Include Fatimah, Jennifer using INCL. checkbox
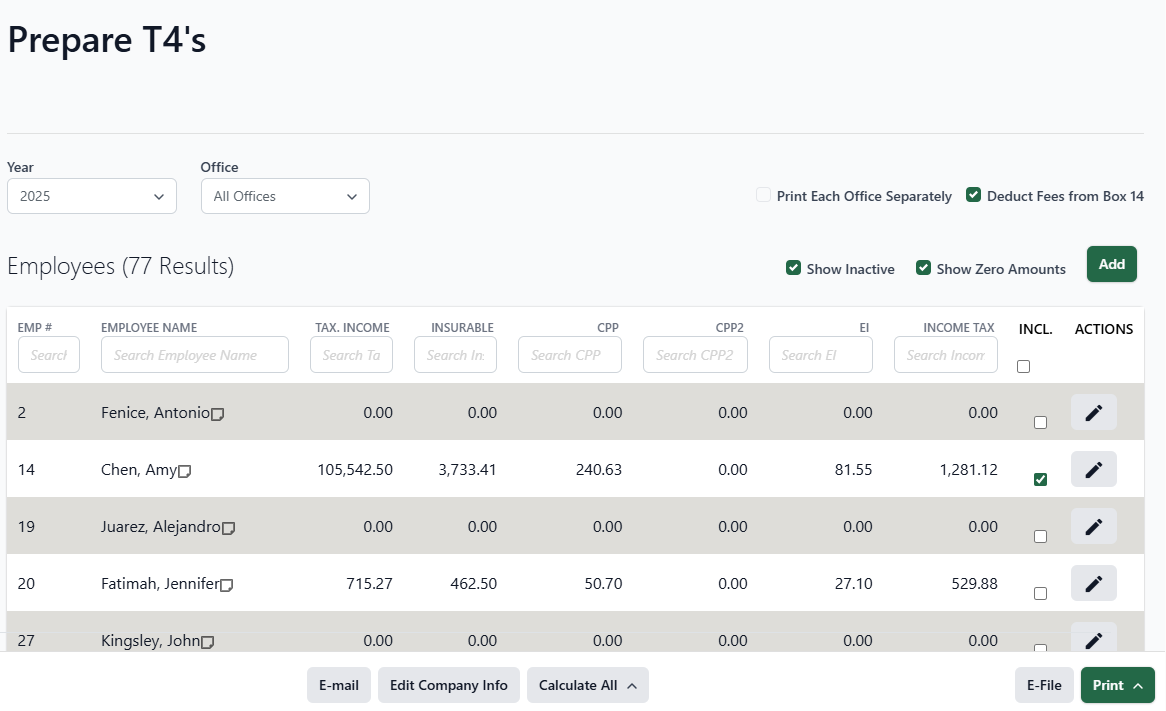The image size is (1166, 711). pos(1040,593)
